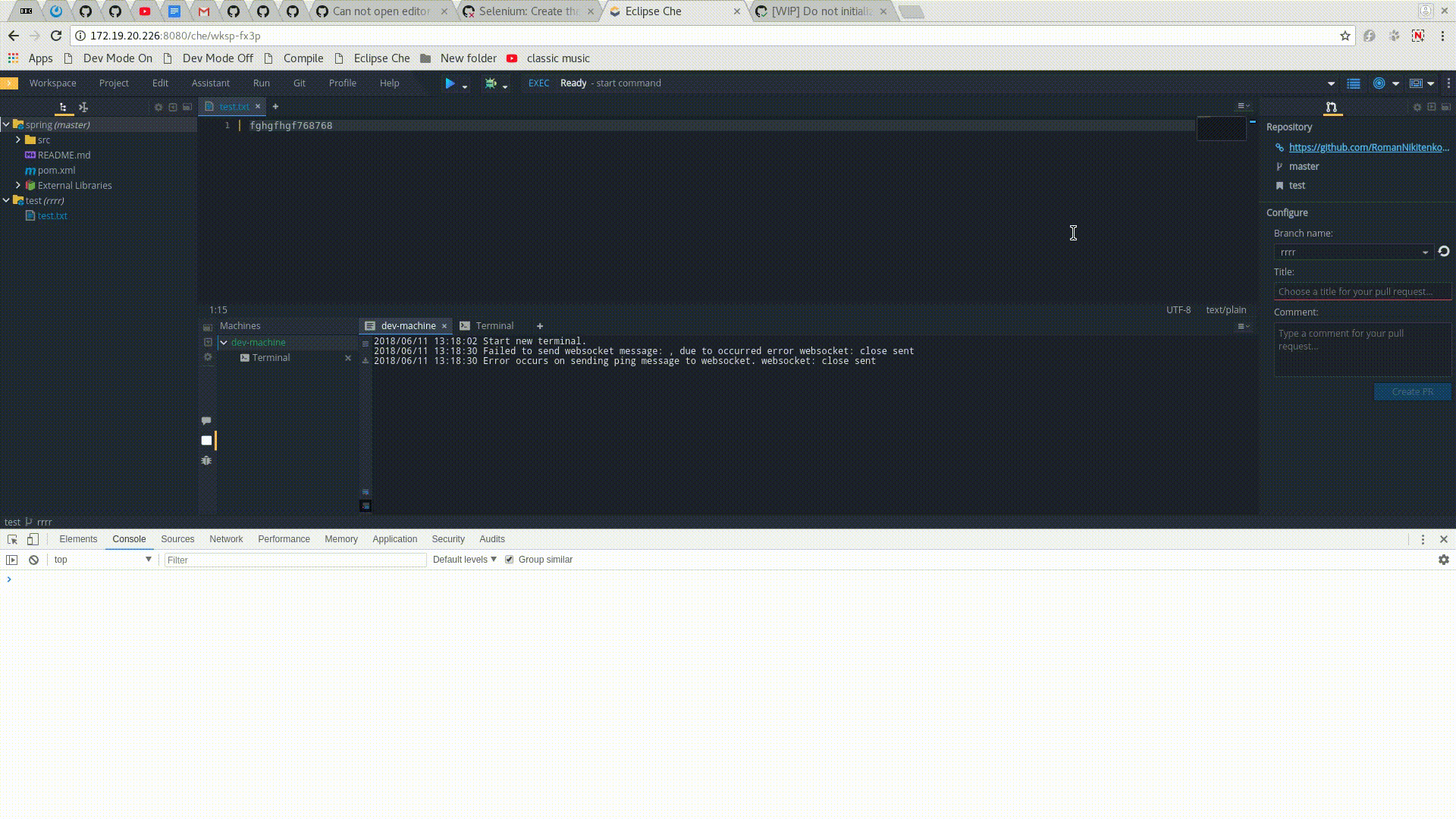The width and height of the screenshot is (1456, 819).
Task: Open the Git menu
Action: [x=299, y=83]
